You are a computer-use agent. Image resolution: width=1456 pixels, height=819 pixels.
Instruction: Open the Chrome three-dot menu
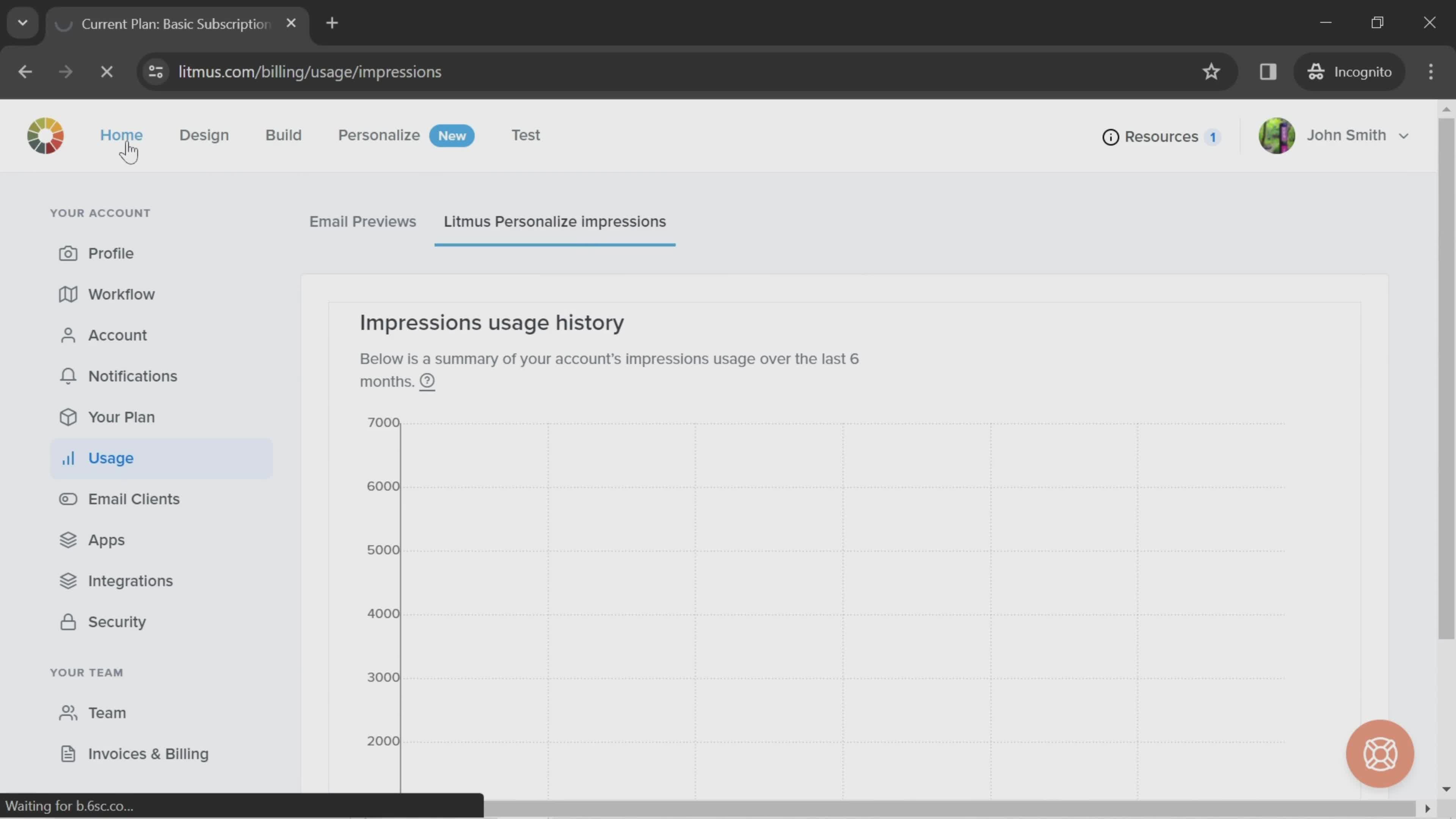pos(1431,72)
